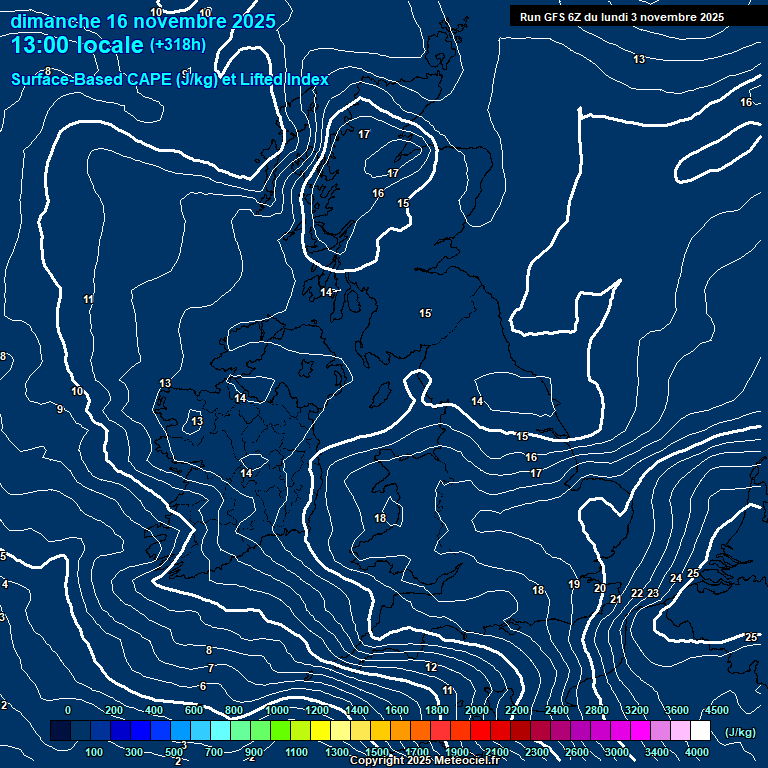Viewport: 768px width, 768px height.
Task: Click 'Surface-Based CAPE (J/kg) et Lifted Index' subtitle
Action: tap(170, 79)
